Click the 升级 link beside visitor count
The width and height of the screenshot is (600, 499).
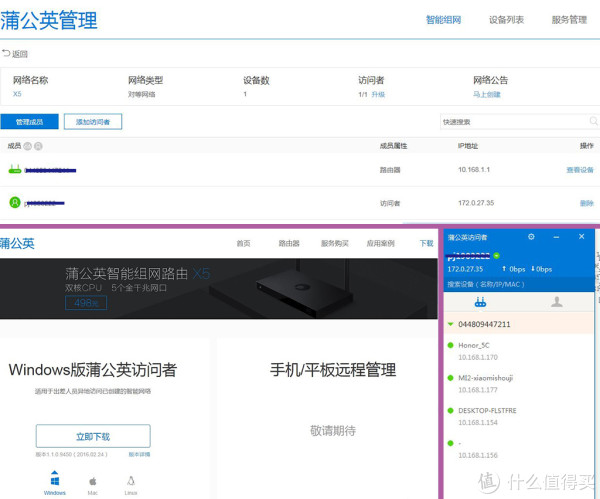pyautogui.click(x=378, y=94)
